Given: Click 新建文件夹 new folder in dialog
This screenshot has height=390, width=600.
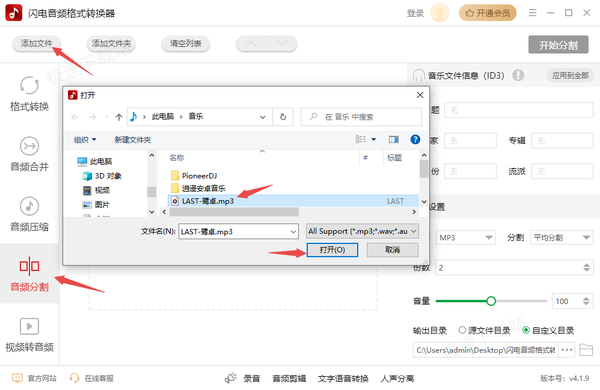Looking at the screenshot, I should coord(132,140).
